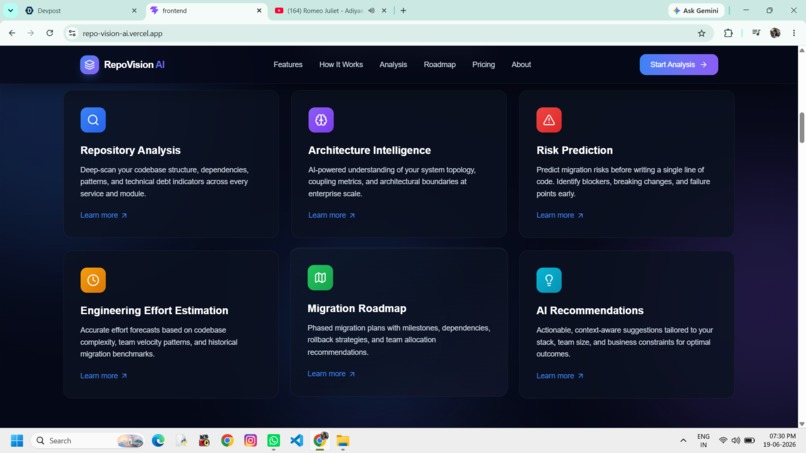Close the Devpost tab
The width and height of the screenshot is (806, 453).
(x=134, y=11)
